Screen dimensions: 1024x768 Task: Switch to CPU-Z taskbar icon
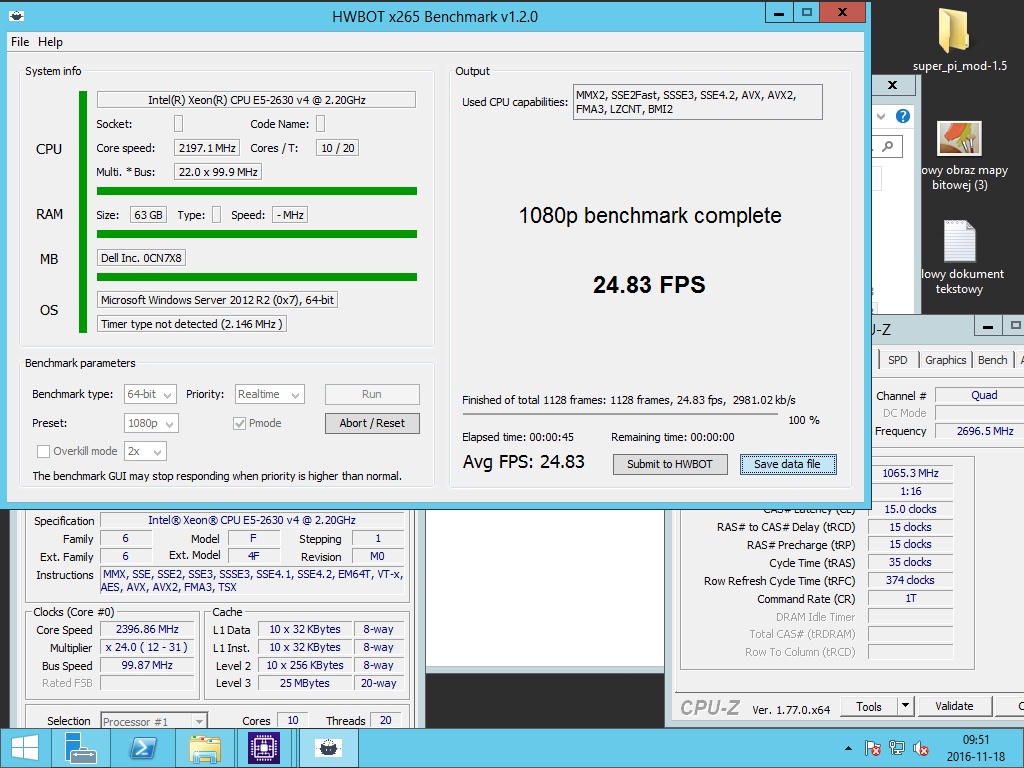(x=264, y=748)
